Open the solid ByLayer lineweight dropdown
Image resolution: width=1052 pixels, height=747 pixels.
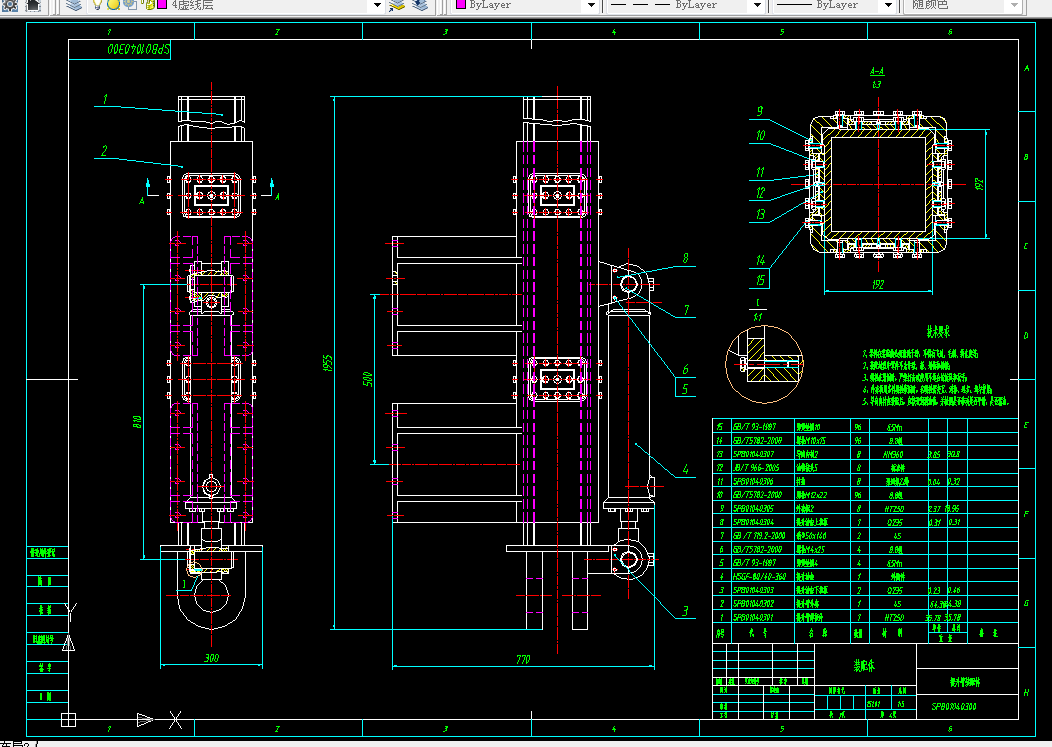888,5
